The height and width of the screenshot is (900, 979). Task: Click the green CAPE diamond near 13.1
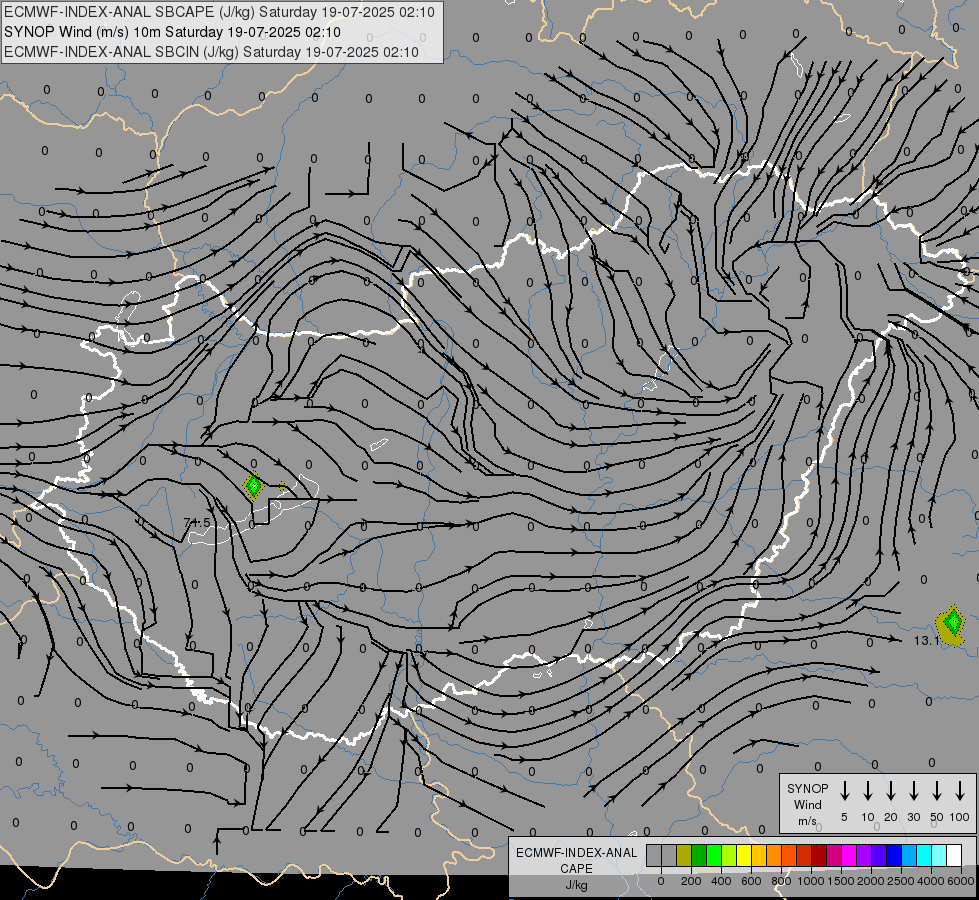[953, 622]
